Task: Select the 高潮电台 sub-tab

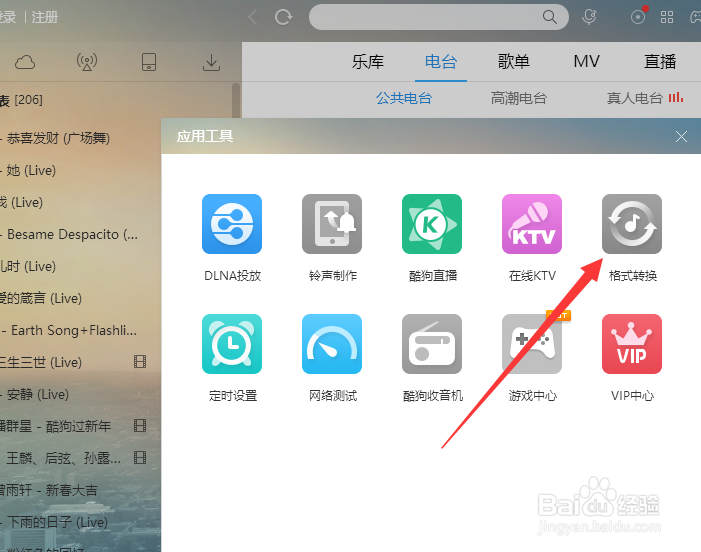Action: [x=519, y=98]
